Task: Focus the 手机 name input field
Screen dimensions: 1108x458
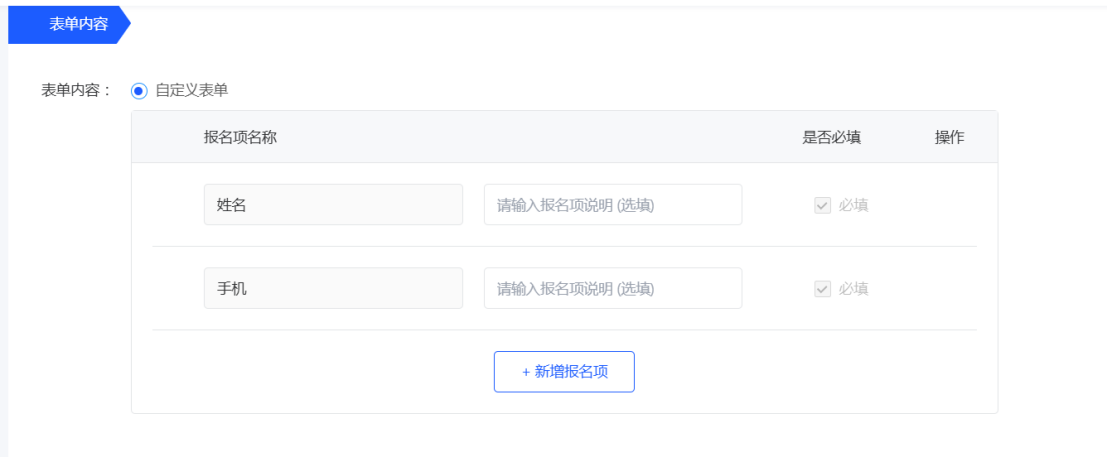Action: click(334, 288)
